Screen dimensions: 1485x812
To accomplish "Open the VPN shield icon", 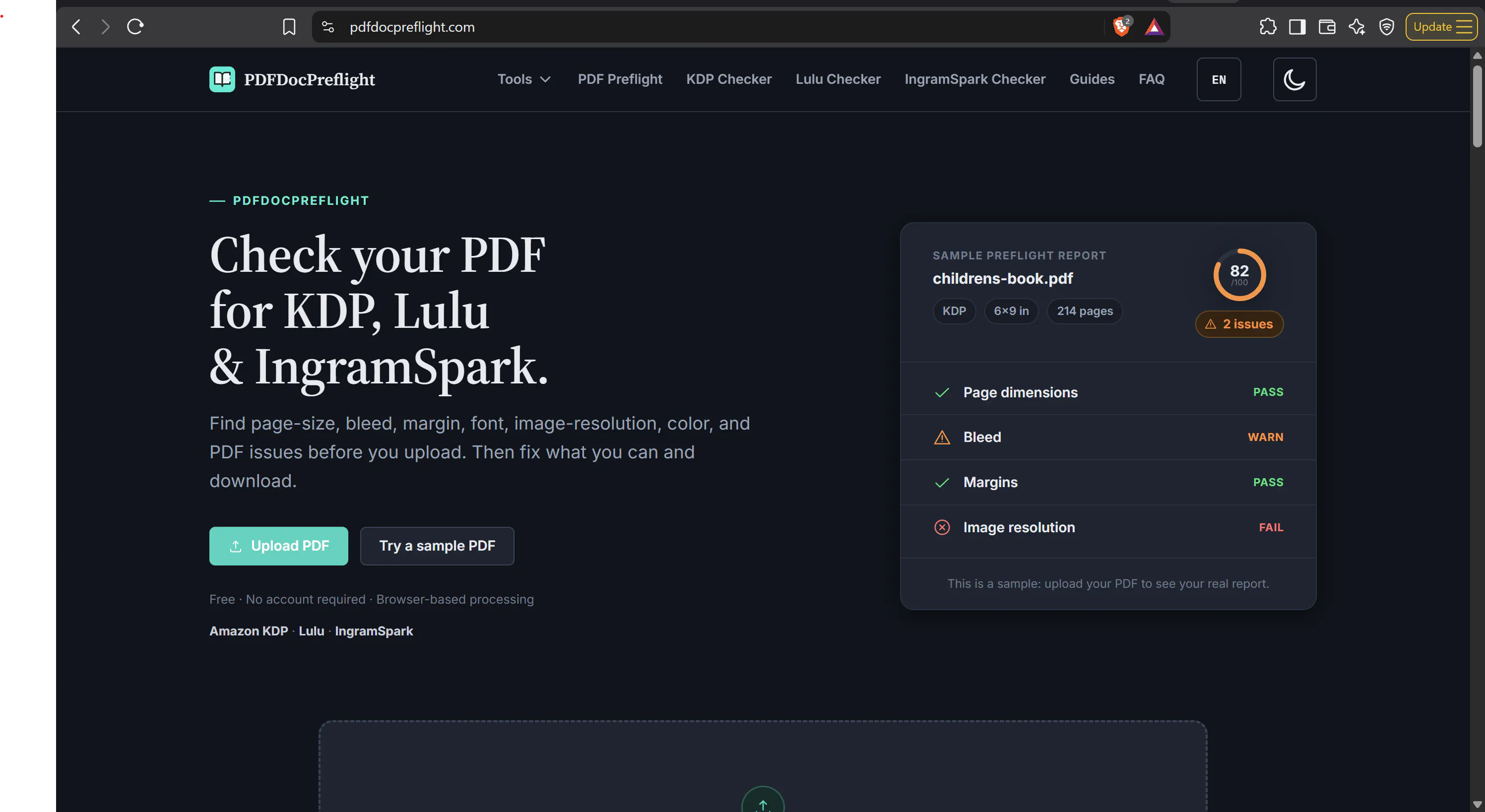I will 1386,26.
